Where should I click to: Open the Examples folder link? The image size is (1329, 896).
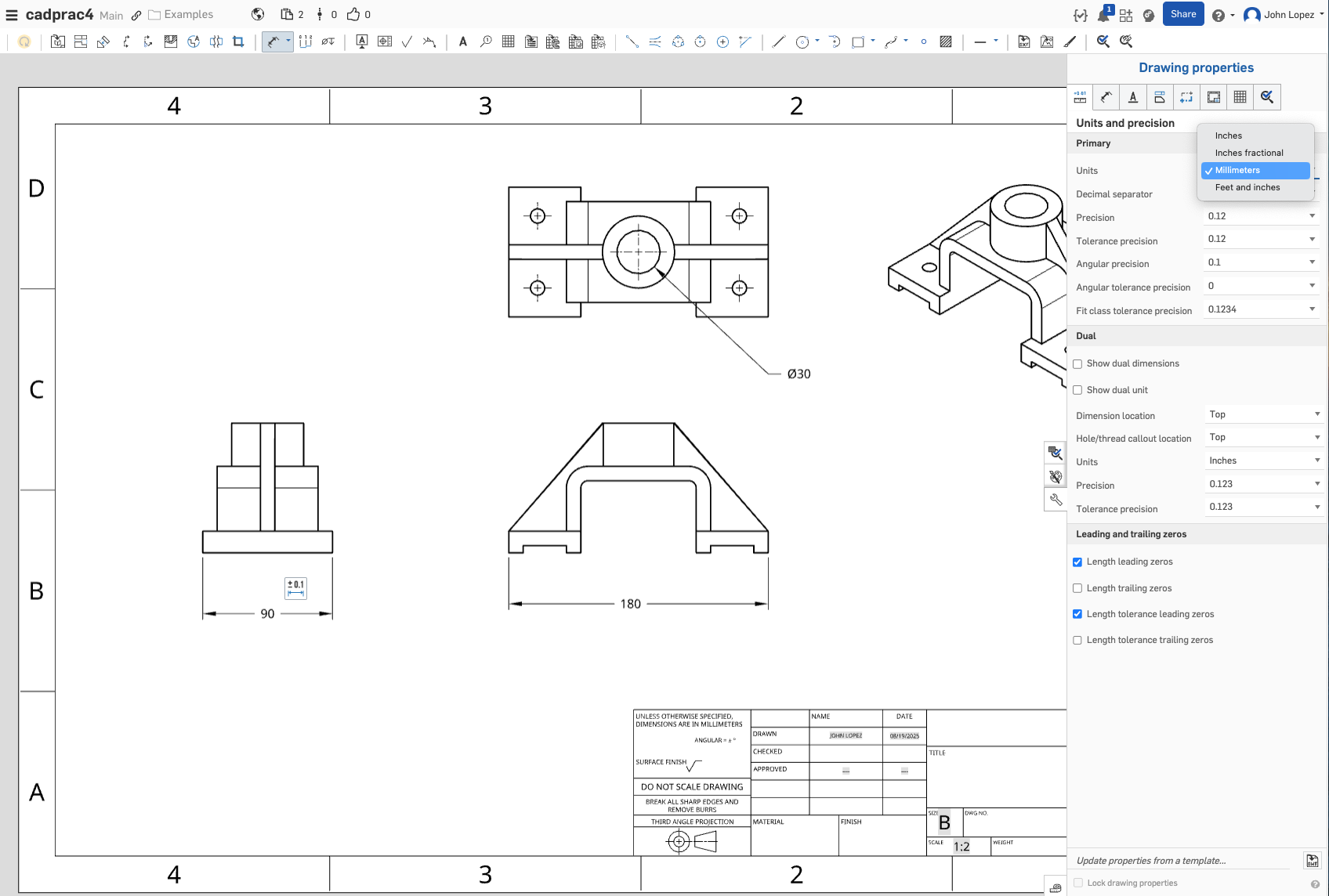click(181, 14)
